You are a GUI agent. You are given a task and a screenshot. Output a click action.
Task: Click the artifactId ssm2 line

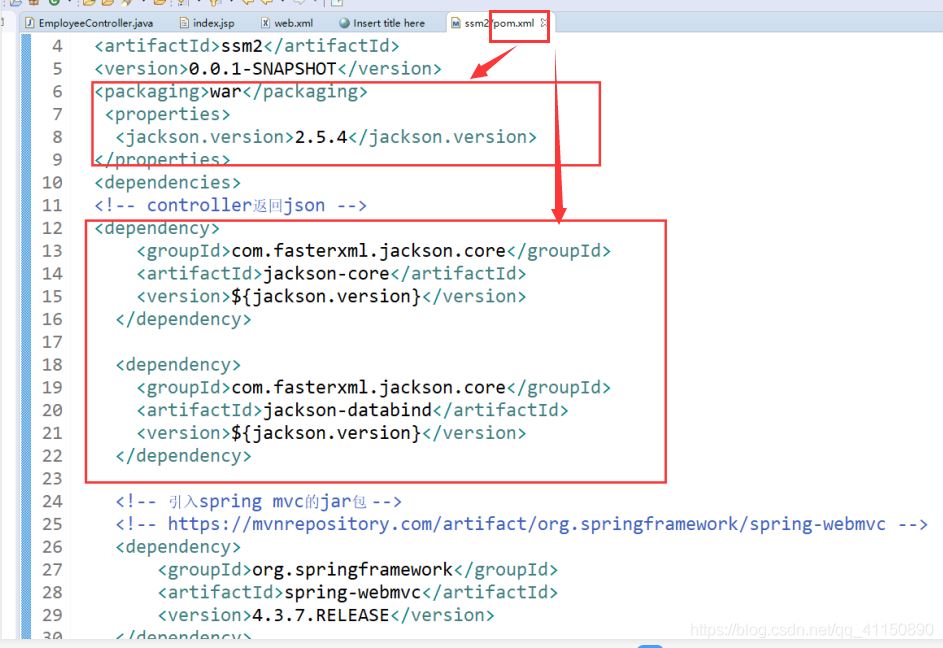pyautogui.click(x=247, y=46)
